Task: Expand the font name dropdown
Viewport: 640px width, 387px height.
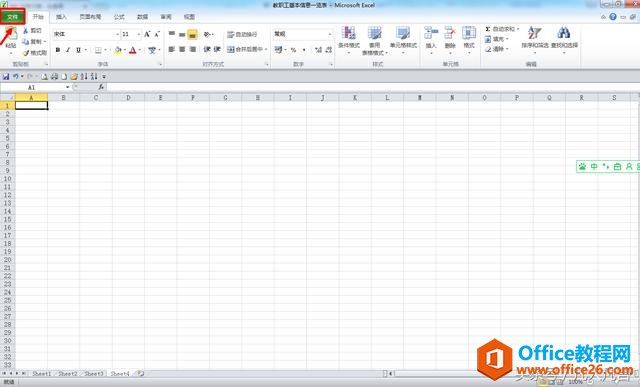Action: (x=118, y=34)
